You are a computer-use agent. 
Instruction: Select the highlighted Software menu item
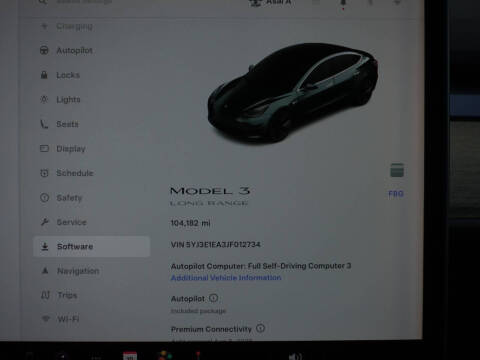92,247
